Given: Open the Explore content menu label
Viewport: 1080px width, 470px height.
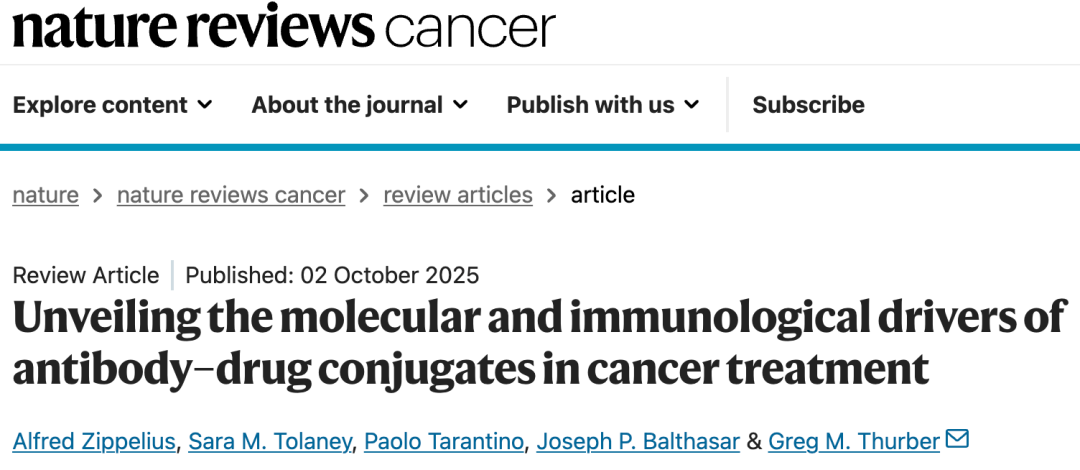Looking at the screenshot, I should coord(100,105).
